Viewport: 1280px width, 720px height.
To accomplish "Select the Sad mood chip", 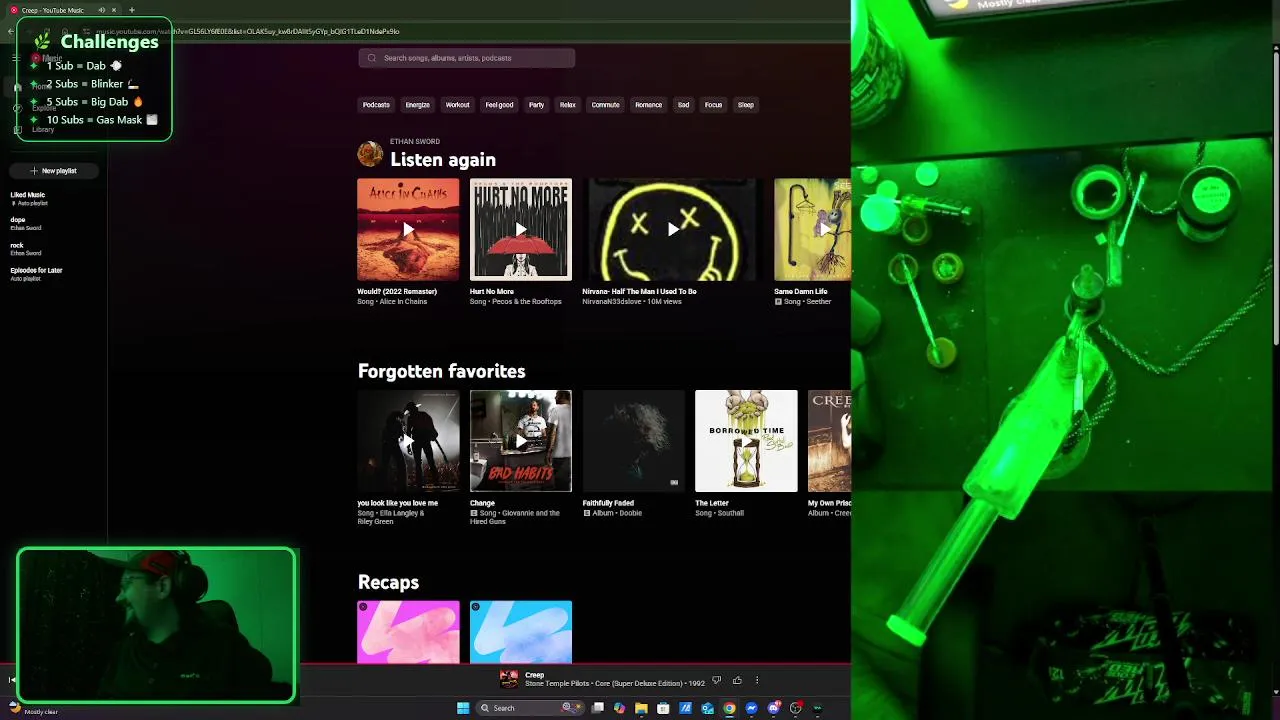I will tap(683, 105).
